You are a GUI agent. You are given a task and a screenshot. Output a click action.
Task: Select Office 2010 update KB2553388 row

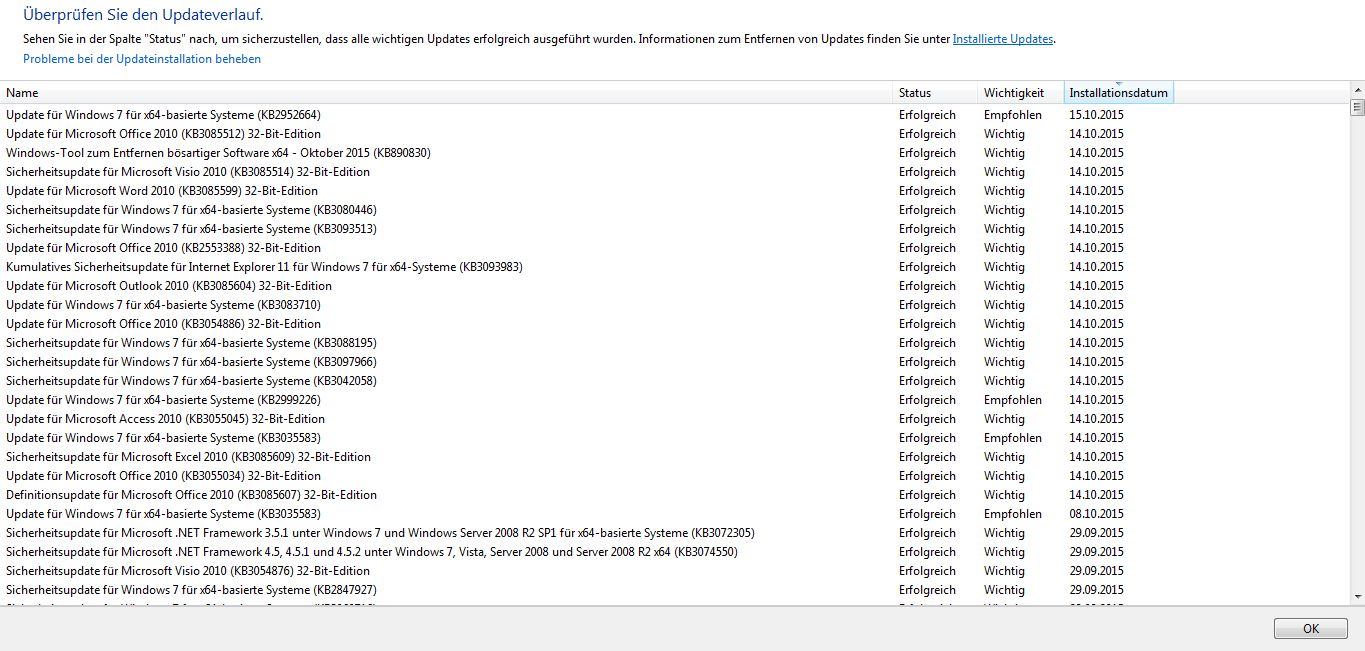(x=675, y=248)
